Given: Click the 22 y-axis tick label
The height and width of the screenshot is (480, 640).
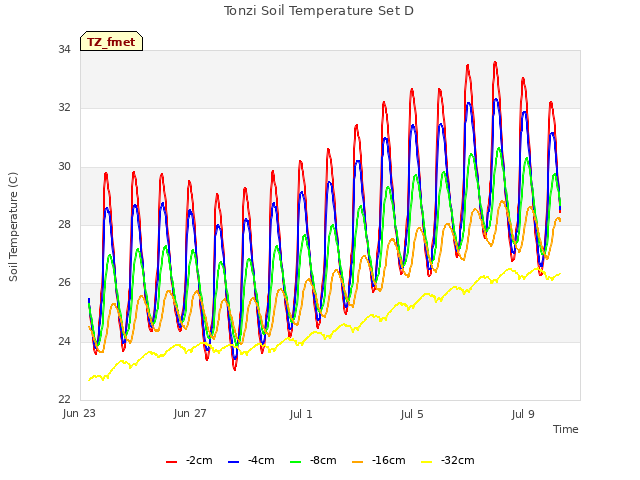Looking at the screenshot, I should click(64, 399).
